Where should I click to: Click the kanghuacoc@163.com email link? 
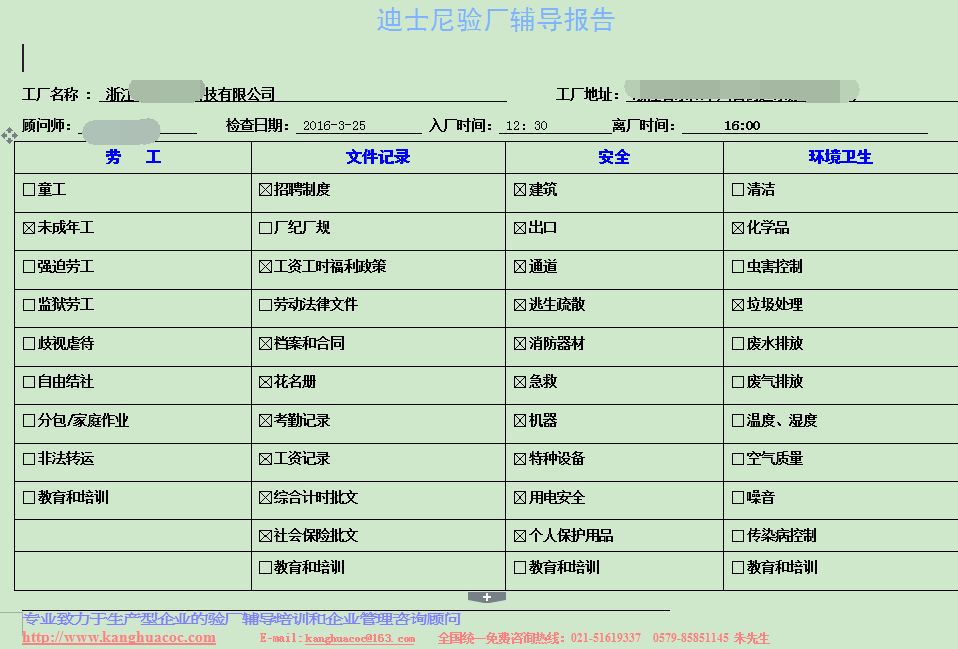360,639
